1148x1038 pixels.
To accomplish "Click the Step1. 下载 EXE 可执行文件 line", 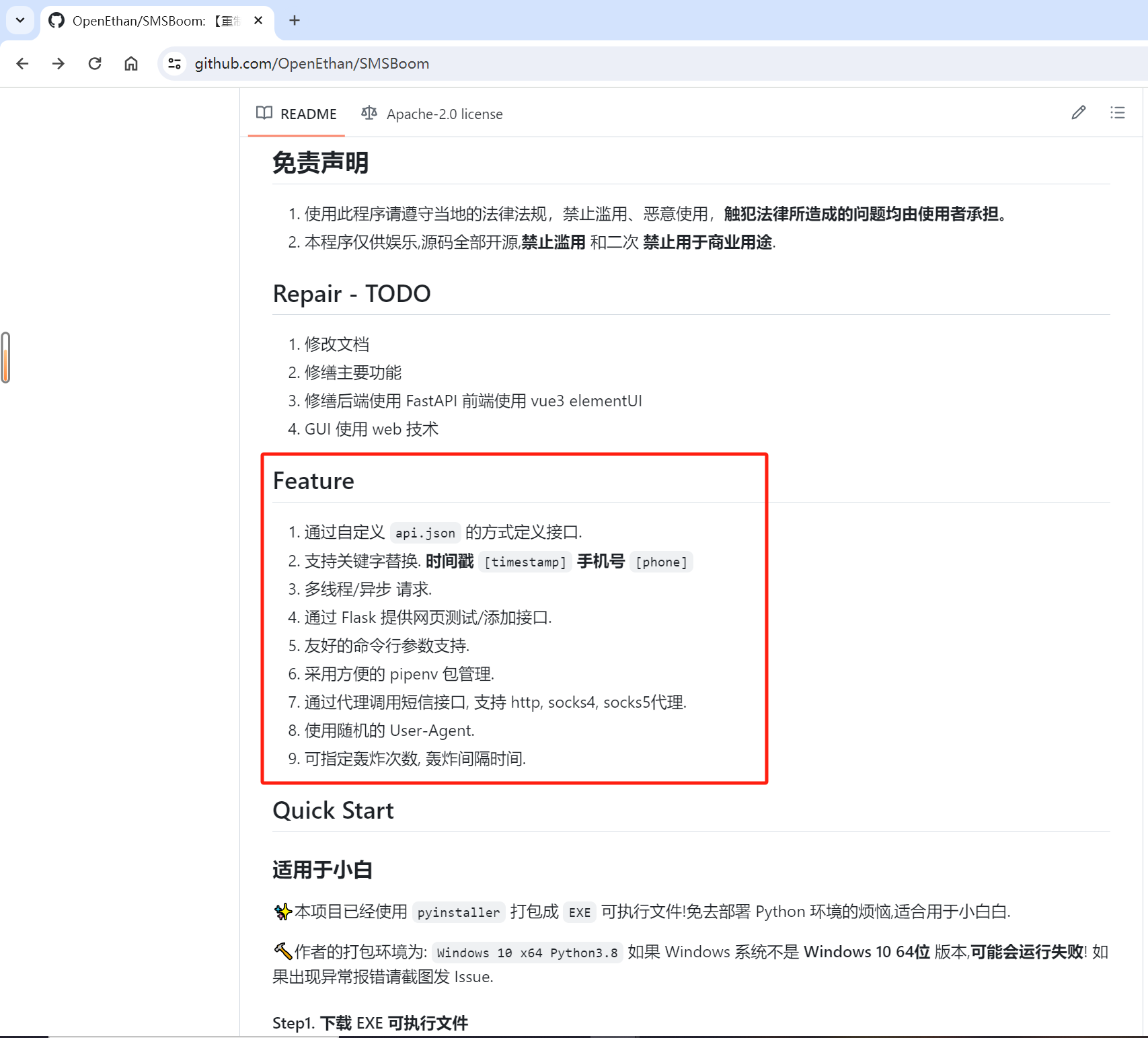I will tap(371, 1023).
